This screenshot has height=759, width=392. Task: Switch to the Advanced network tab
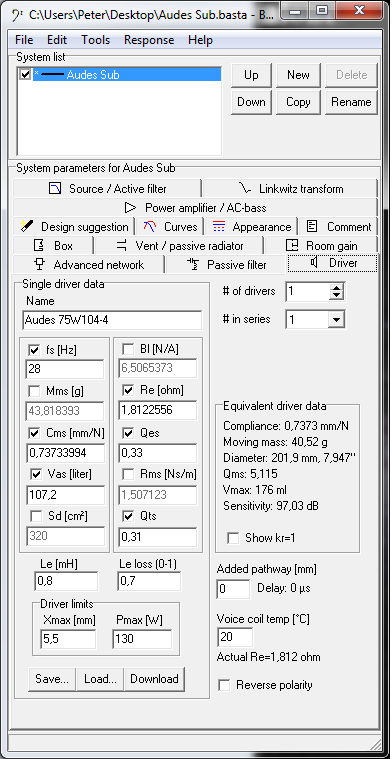click(89, 264)
